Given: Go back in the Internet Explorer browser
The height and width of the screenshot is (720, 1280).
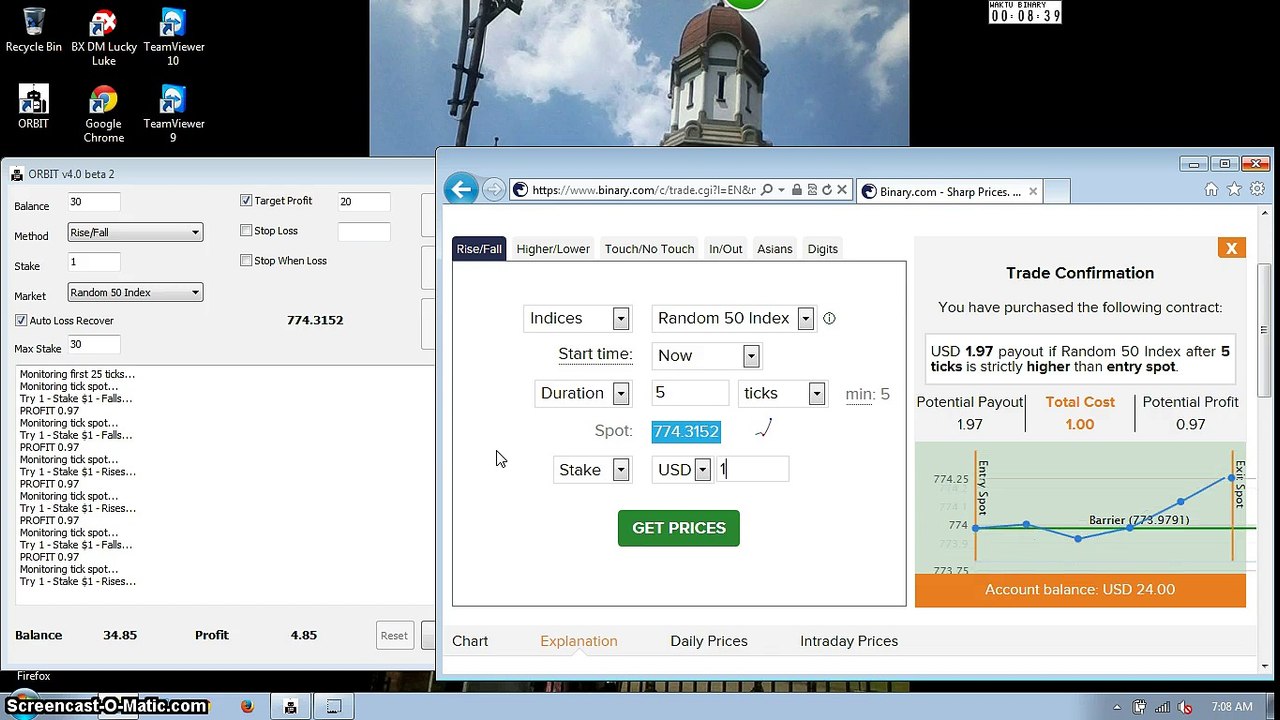Looking at the screenshot, I should pos(461,189).
